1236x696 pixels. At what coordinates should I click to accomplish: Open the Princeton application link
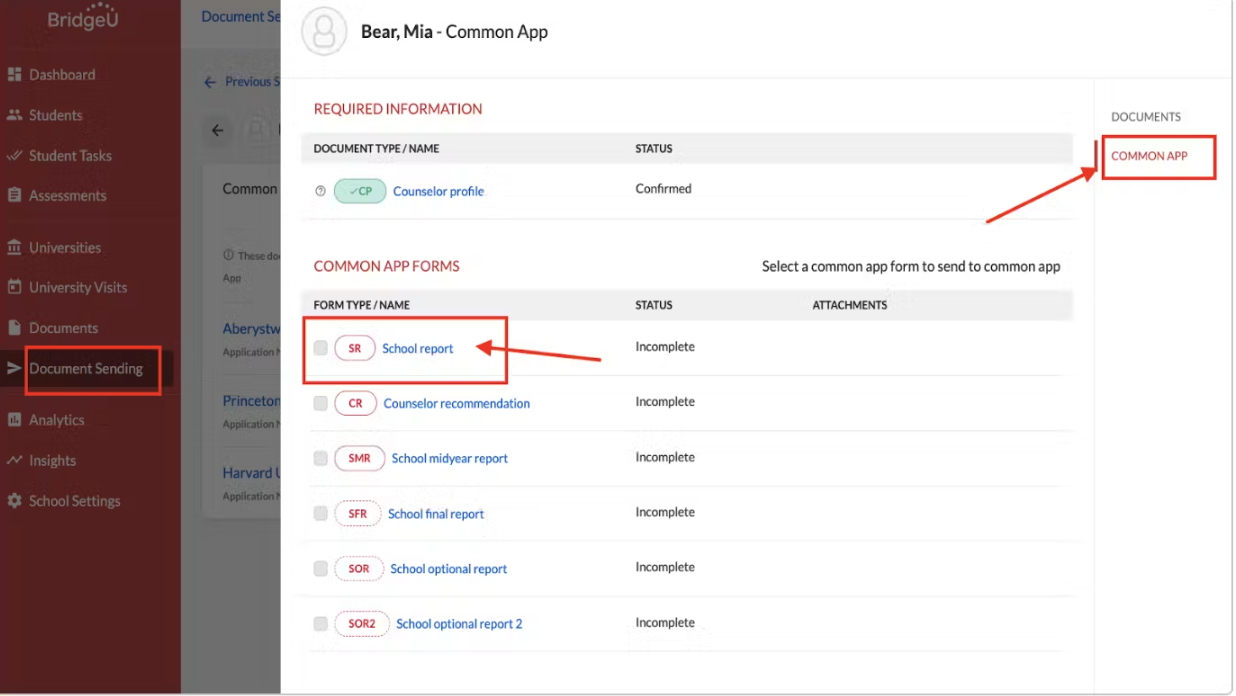click(x=251, y=401)
